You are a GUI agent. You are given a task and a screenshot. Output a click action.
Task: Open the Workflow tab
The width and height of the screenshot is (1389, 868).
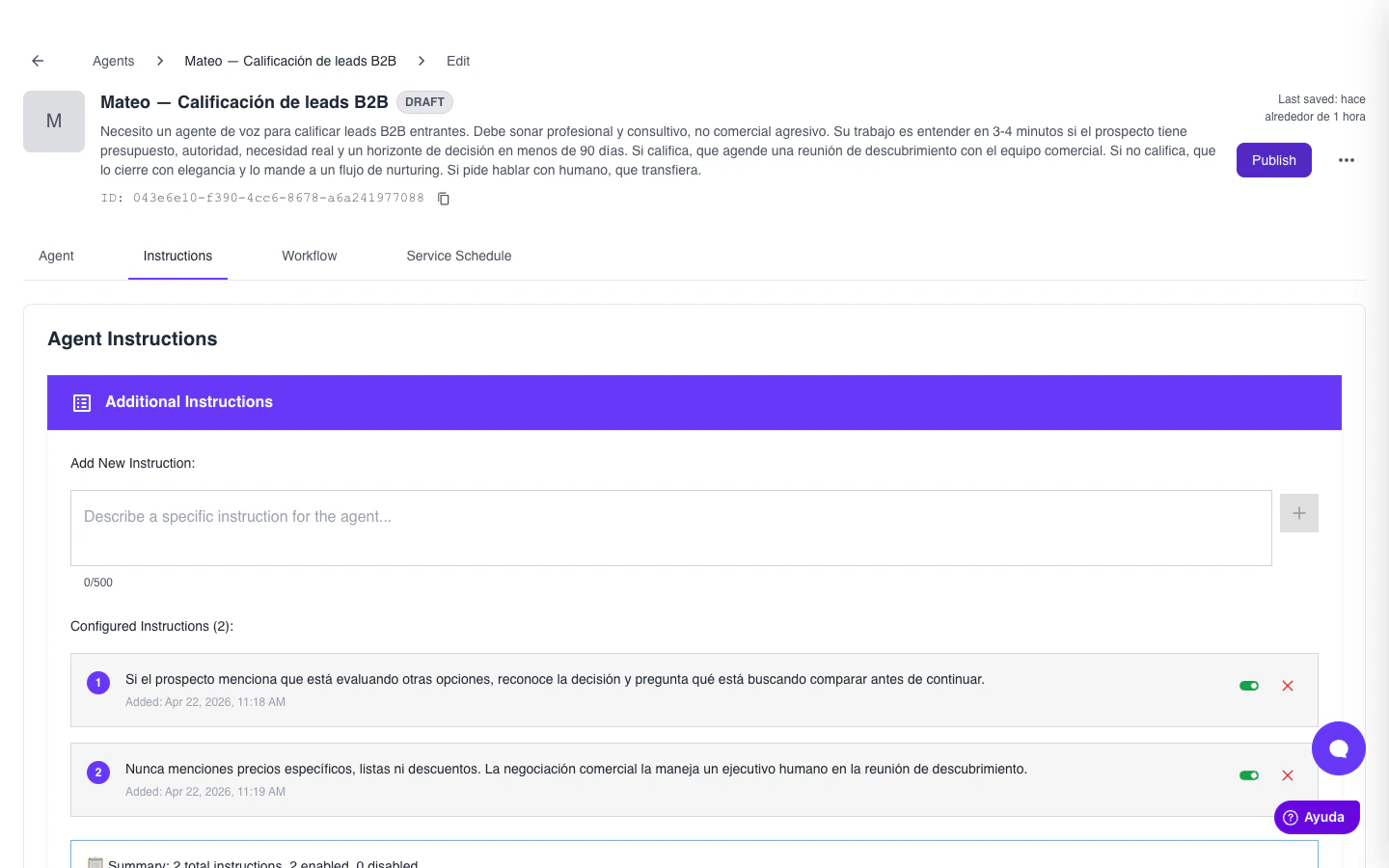(x=309, y=256)
